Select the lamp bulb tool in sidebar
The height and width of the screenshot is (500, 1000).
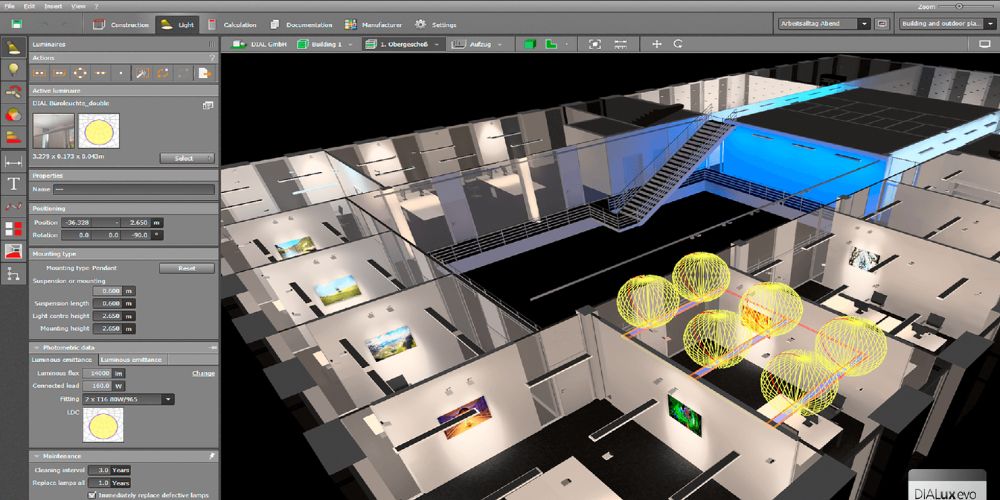click(13, 69)
